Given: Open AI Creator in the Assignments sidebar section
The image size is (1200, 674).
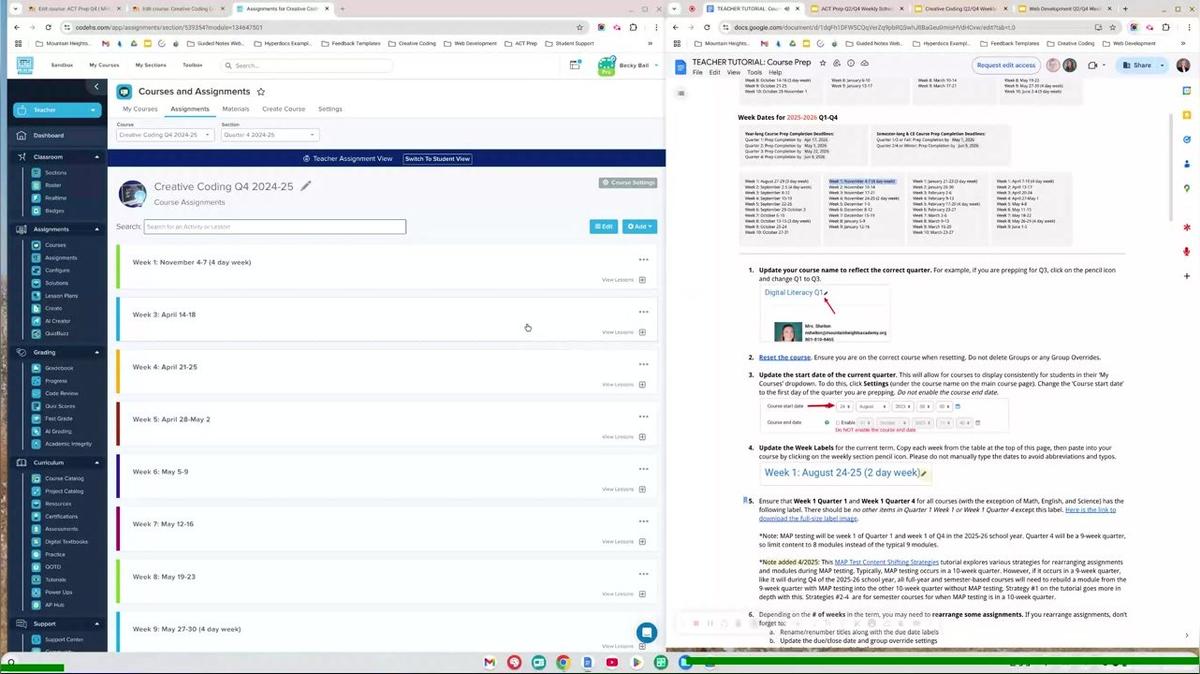Looking at the screenshot, I should [57, 321].
